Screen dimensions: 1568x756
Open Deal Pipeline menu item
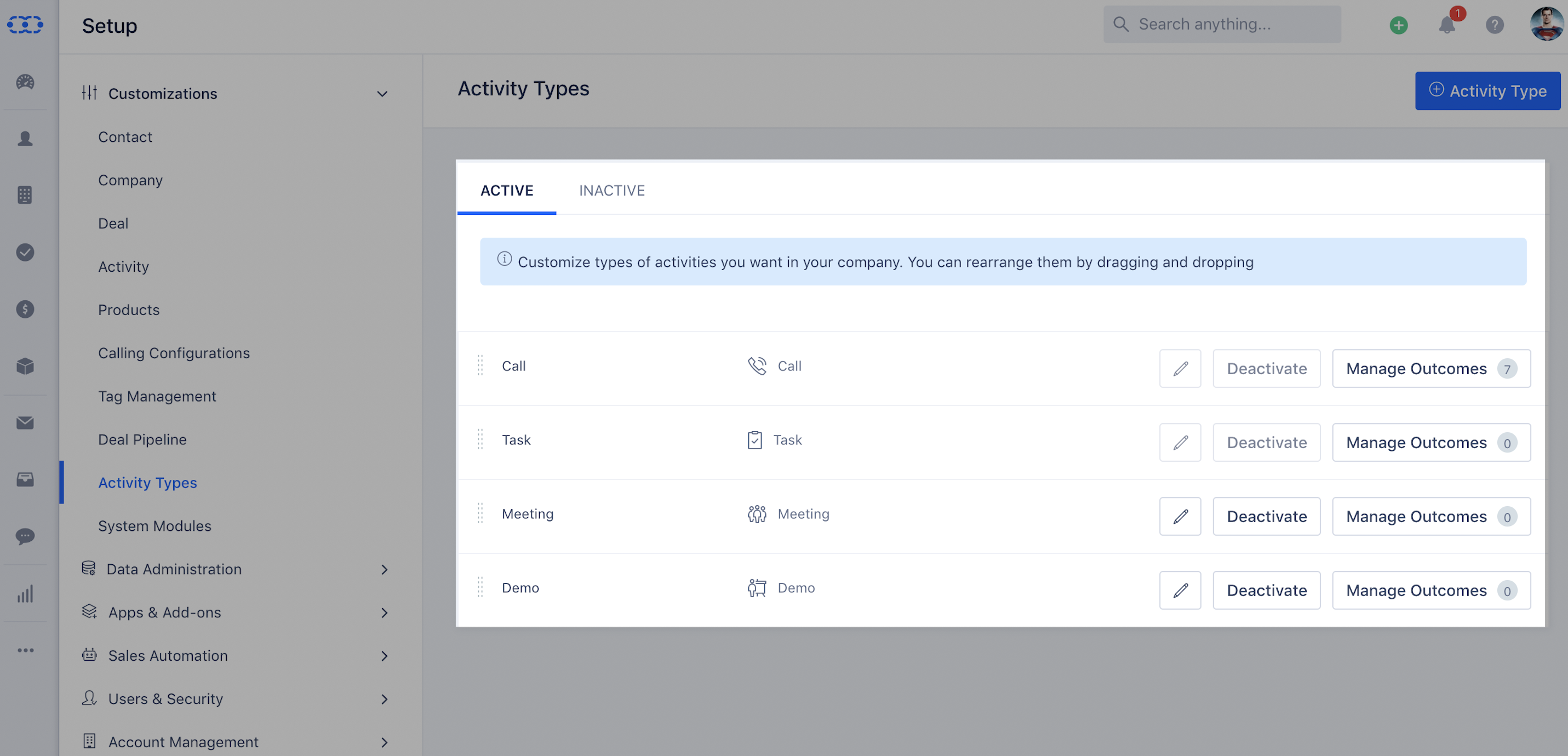click(x=142, y=439)
